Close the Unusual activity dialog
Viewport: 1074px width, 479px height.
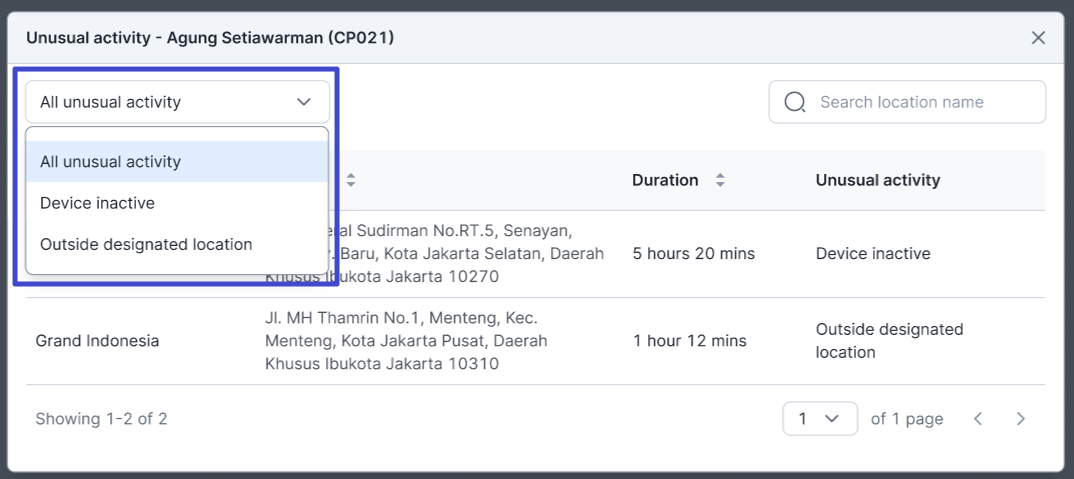pos(1038,38)
